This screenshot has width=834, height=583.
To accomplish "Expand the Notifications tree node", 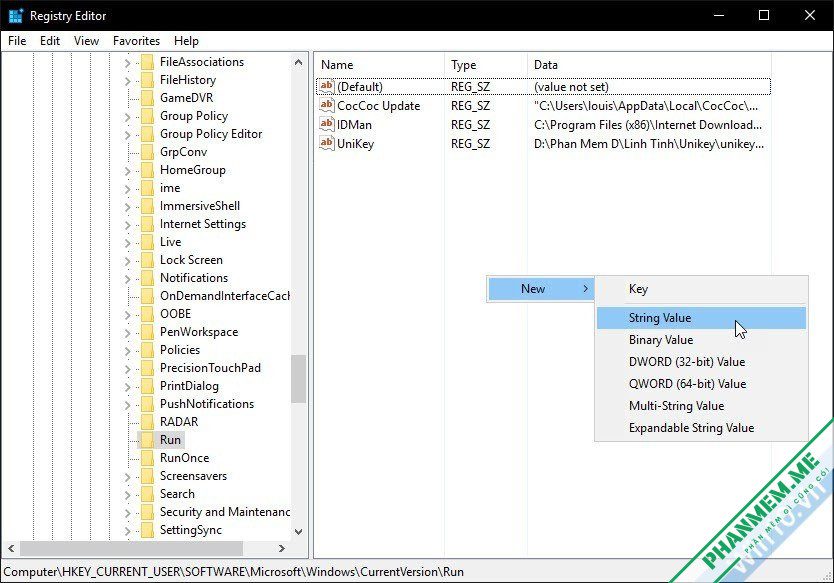I will click(127, 279).
